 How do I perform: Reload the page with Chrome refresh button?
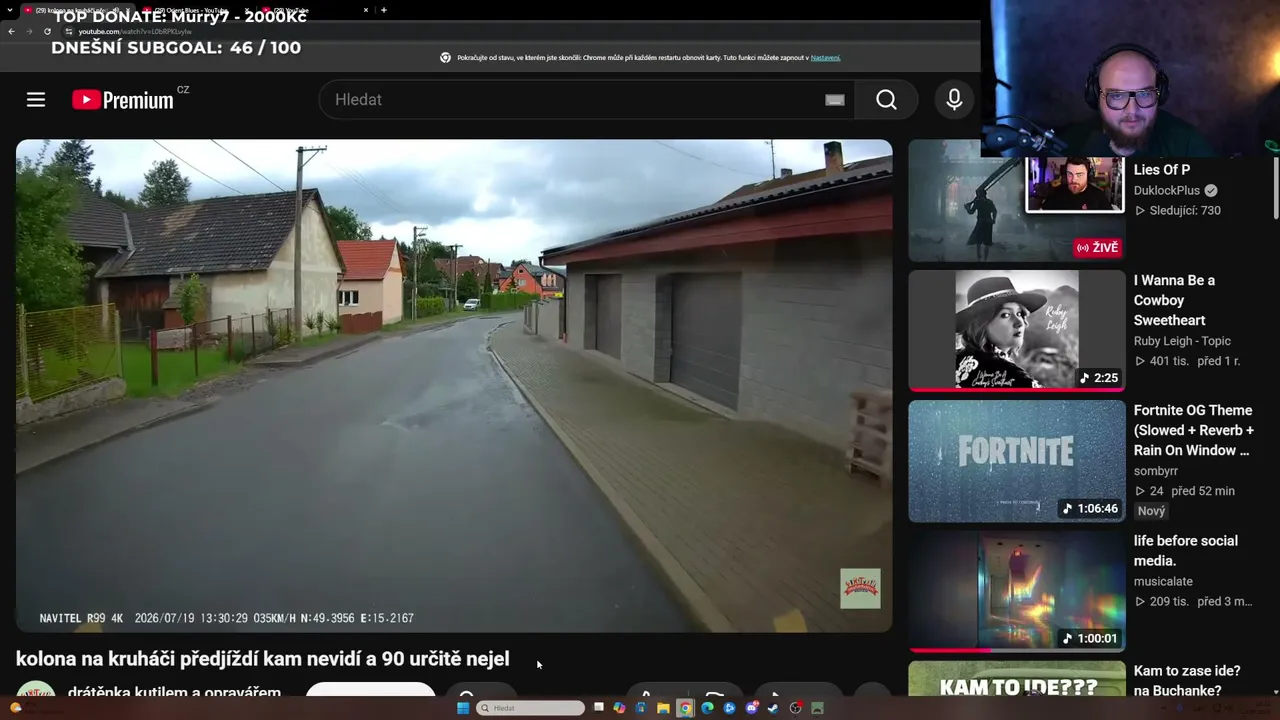click(x=47, y=31)
